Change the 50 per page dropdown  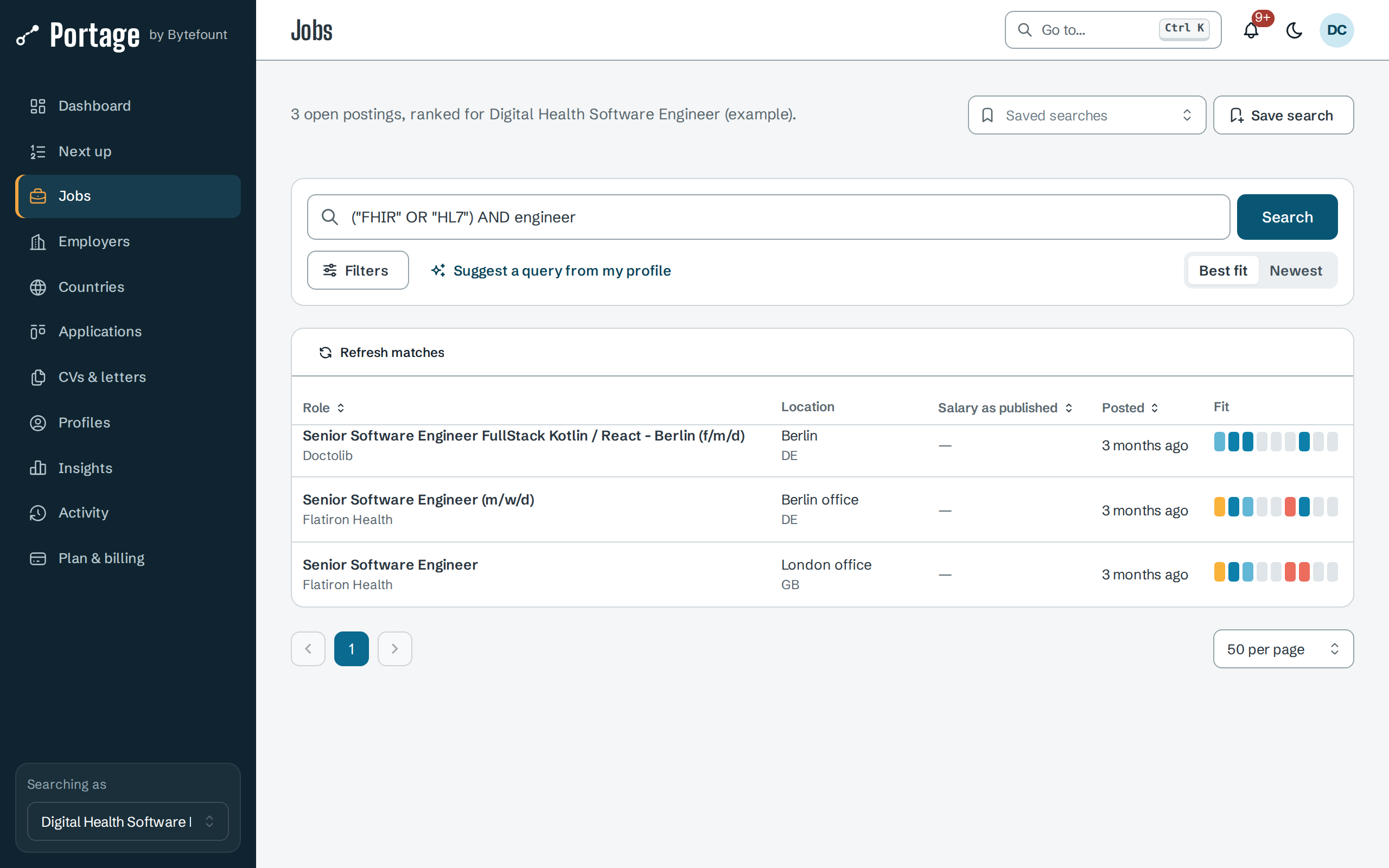(x=1283, y=649)
